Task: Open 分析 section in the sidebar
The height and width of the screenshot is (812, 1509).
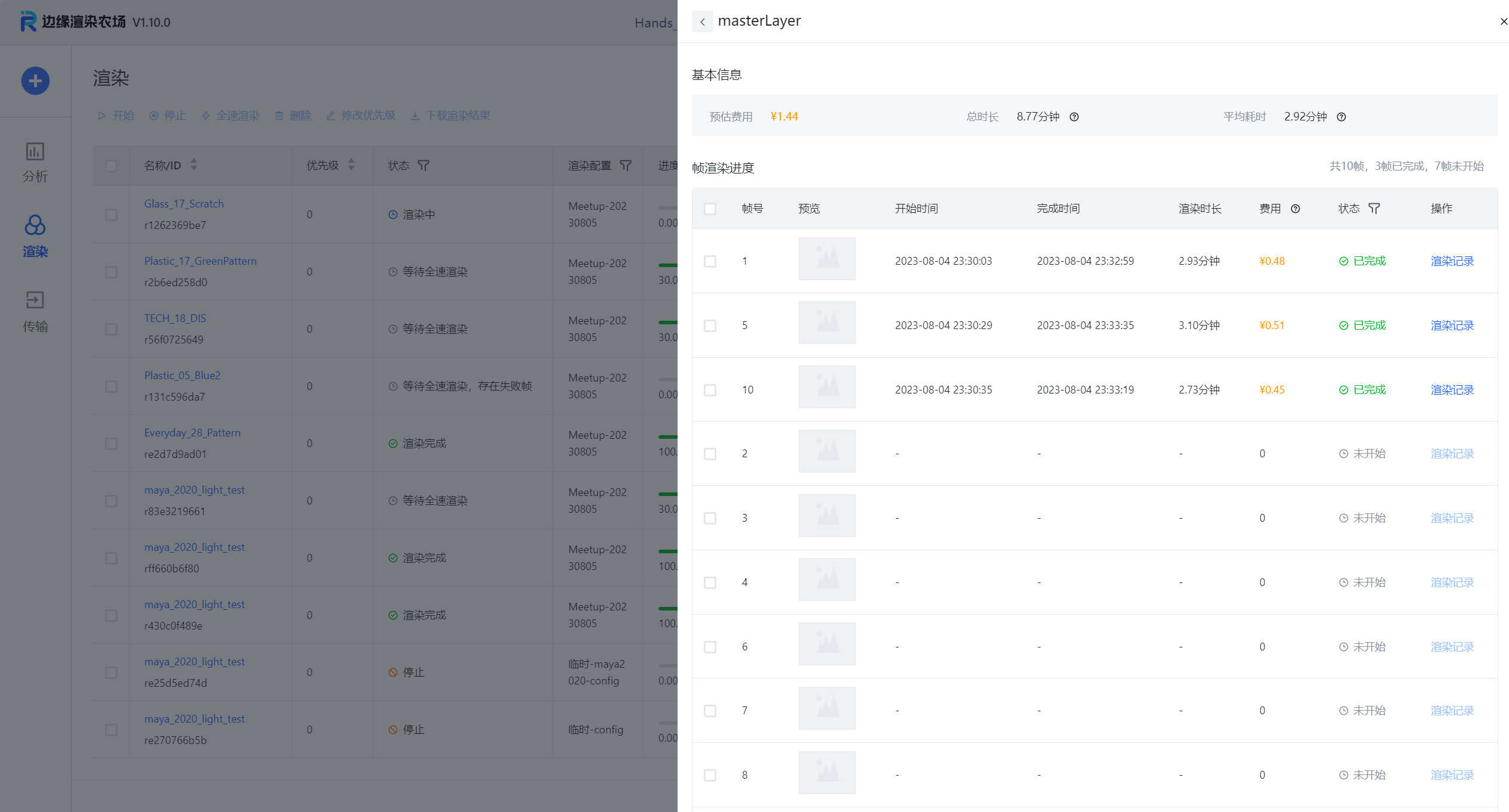Action: pos(35,162)
